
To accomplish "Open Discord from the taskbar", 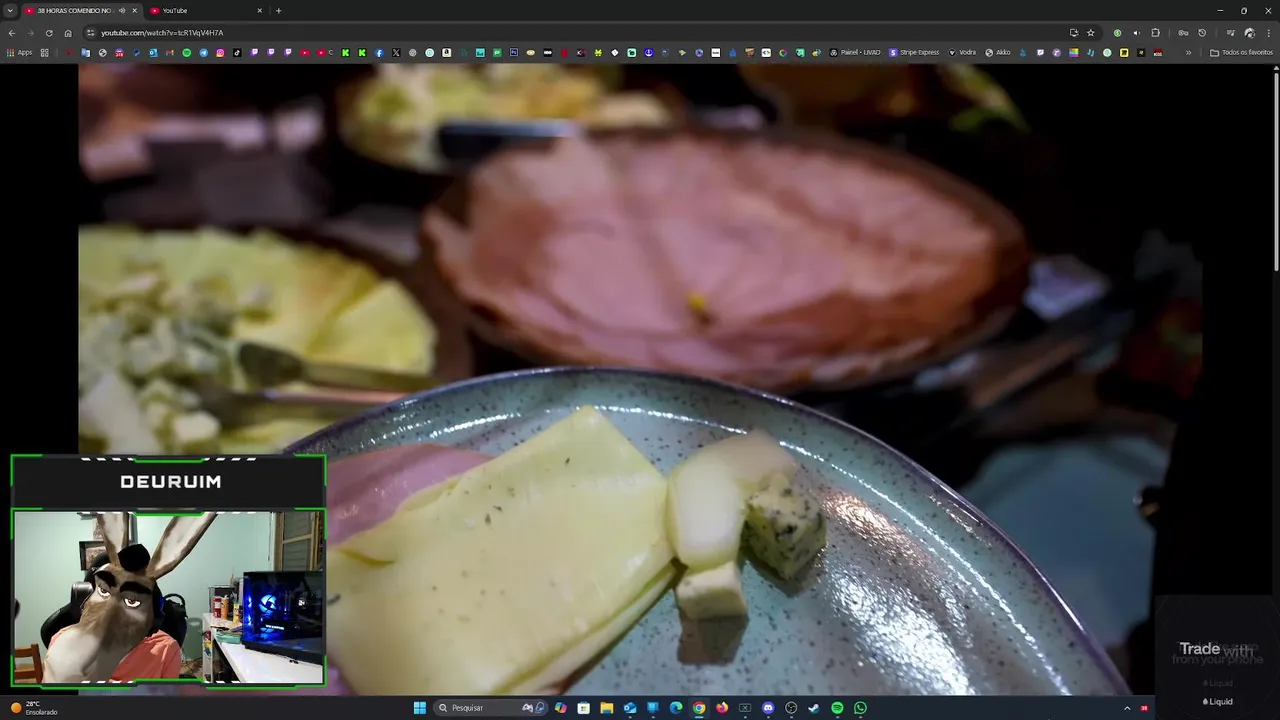I will point(768,708).
